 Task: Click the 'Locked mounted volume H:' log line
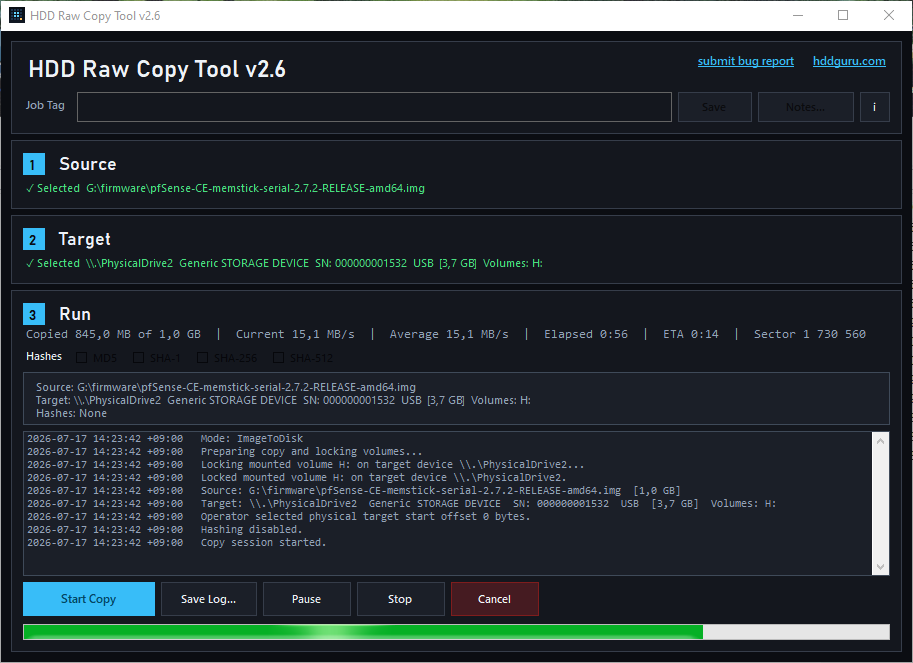tap(384, 477)
